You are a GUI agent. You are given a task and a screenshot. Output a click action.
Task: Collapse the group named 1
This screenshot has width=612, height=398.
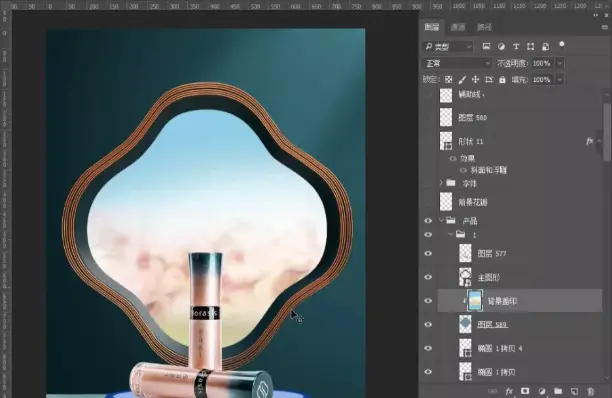coord(451,235)
